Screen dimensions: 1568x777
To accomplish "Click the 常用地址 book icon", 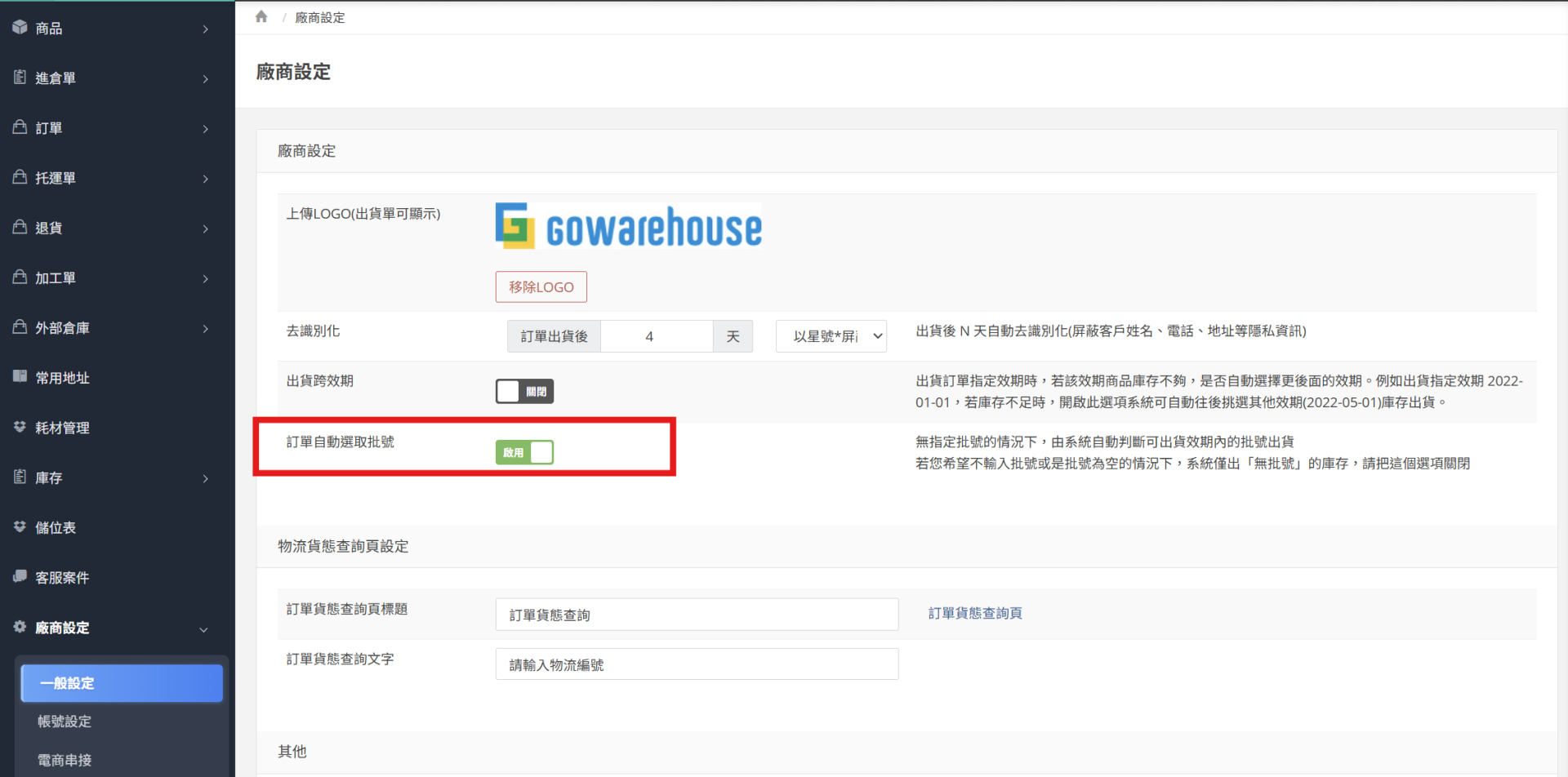I will click(x=20, y=377).
